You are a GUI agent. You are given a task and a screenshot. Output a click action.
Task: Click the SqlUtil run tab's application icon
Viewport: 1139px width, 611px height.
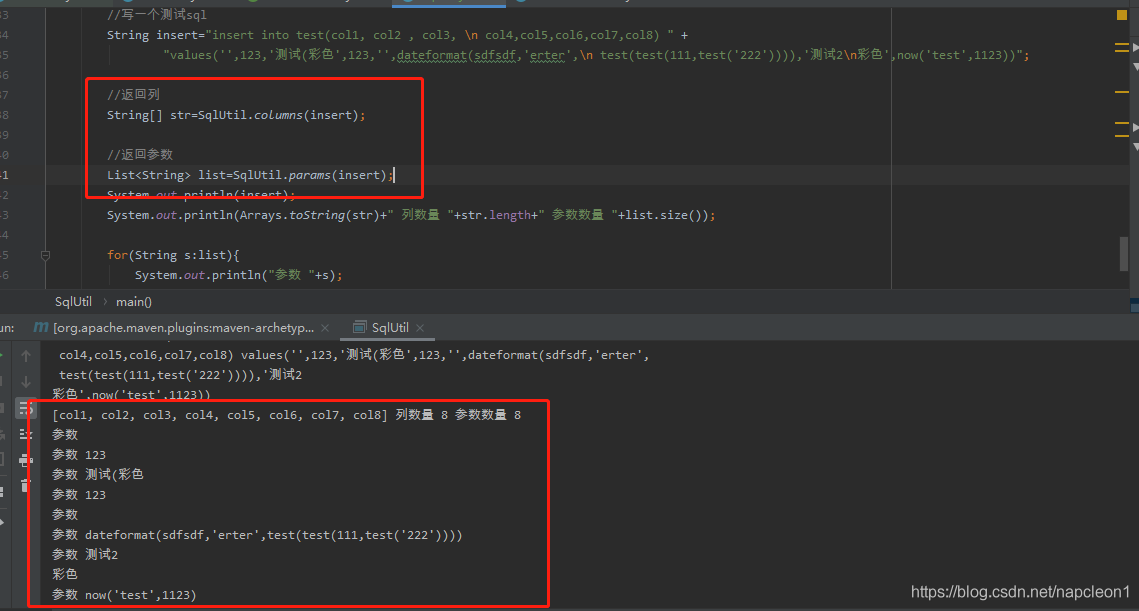pyautogui.click(x=359, y=328)
